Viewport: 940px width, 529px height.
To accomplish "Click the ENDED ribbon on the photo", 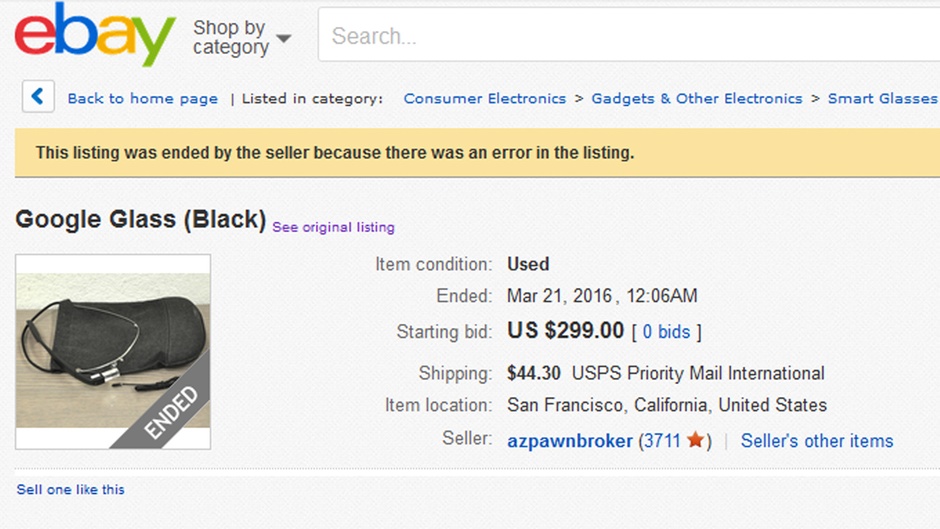I will click(171, 413).
